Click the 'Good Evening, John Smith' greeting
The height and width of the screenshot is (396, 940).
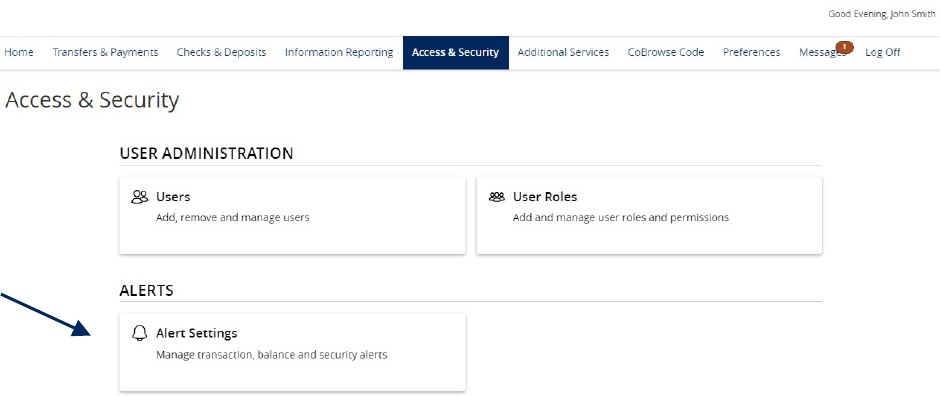click(881, 14)
